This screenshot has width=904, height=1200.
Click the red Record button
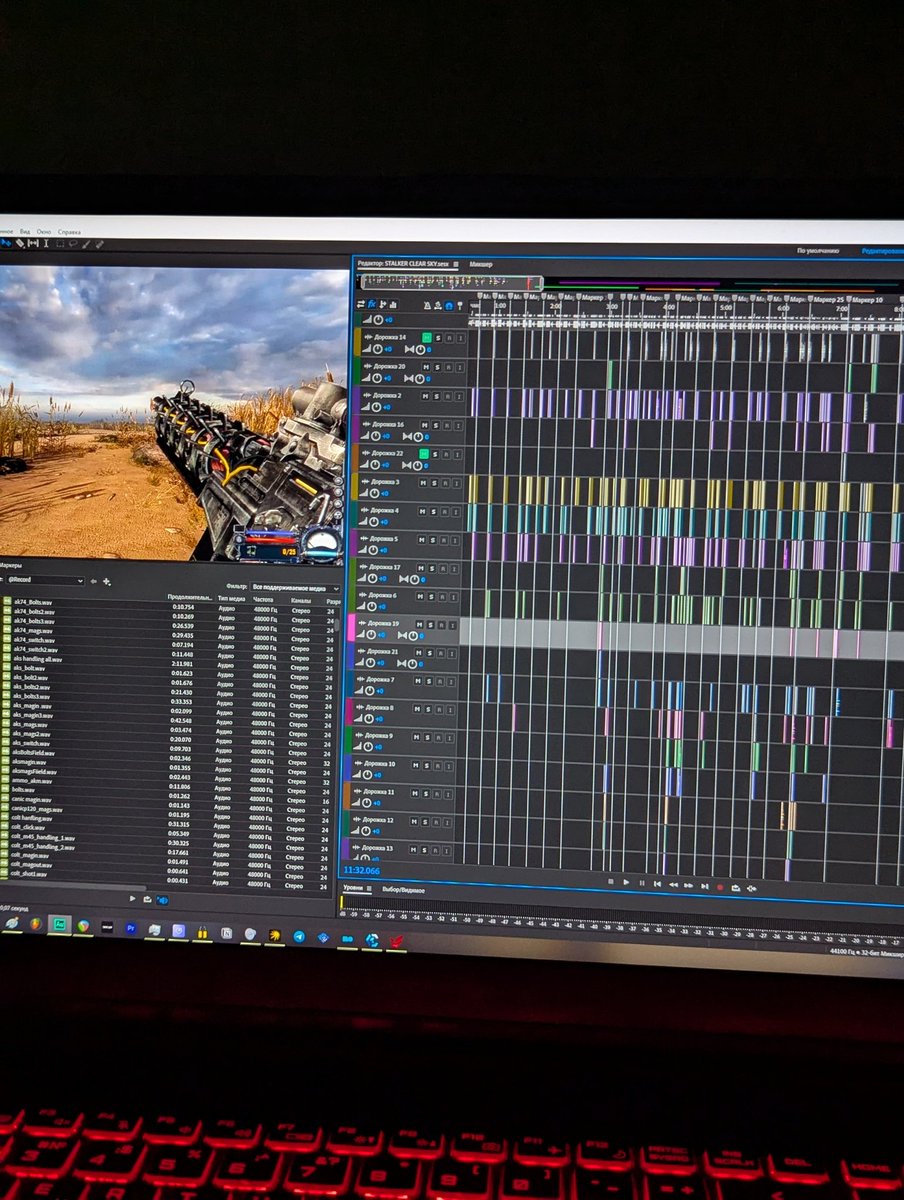pos(720,887)
